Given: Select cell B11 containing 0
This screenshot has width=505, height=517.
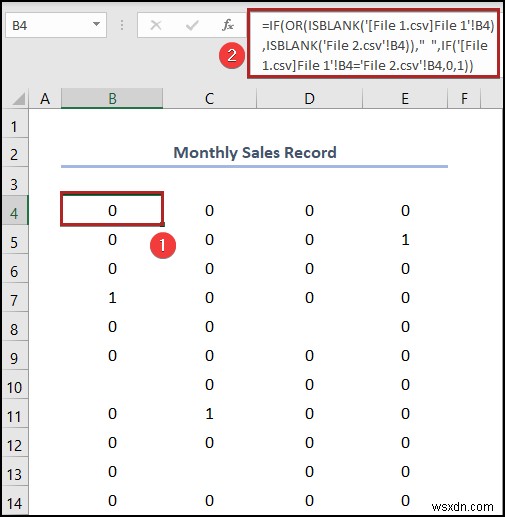Looking at the screenshot, I should (x=112, y=413).
